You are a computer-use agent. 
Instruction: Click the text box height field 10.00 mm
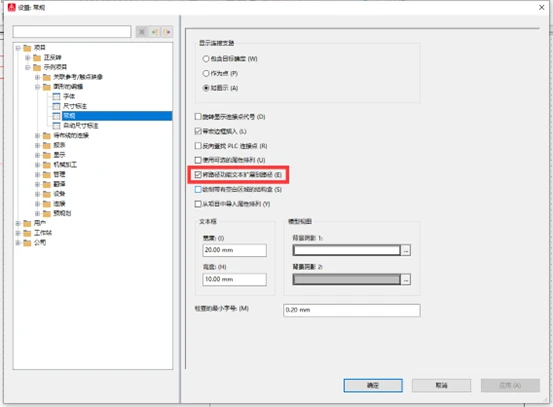(235, 279)
